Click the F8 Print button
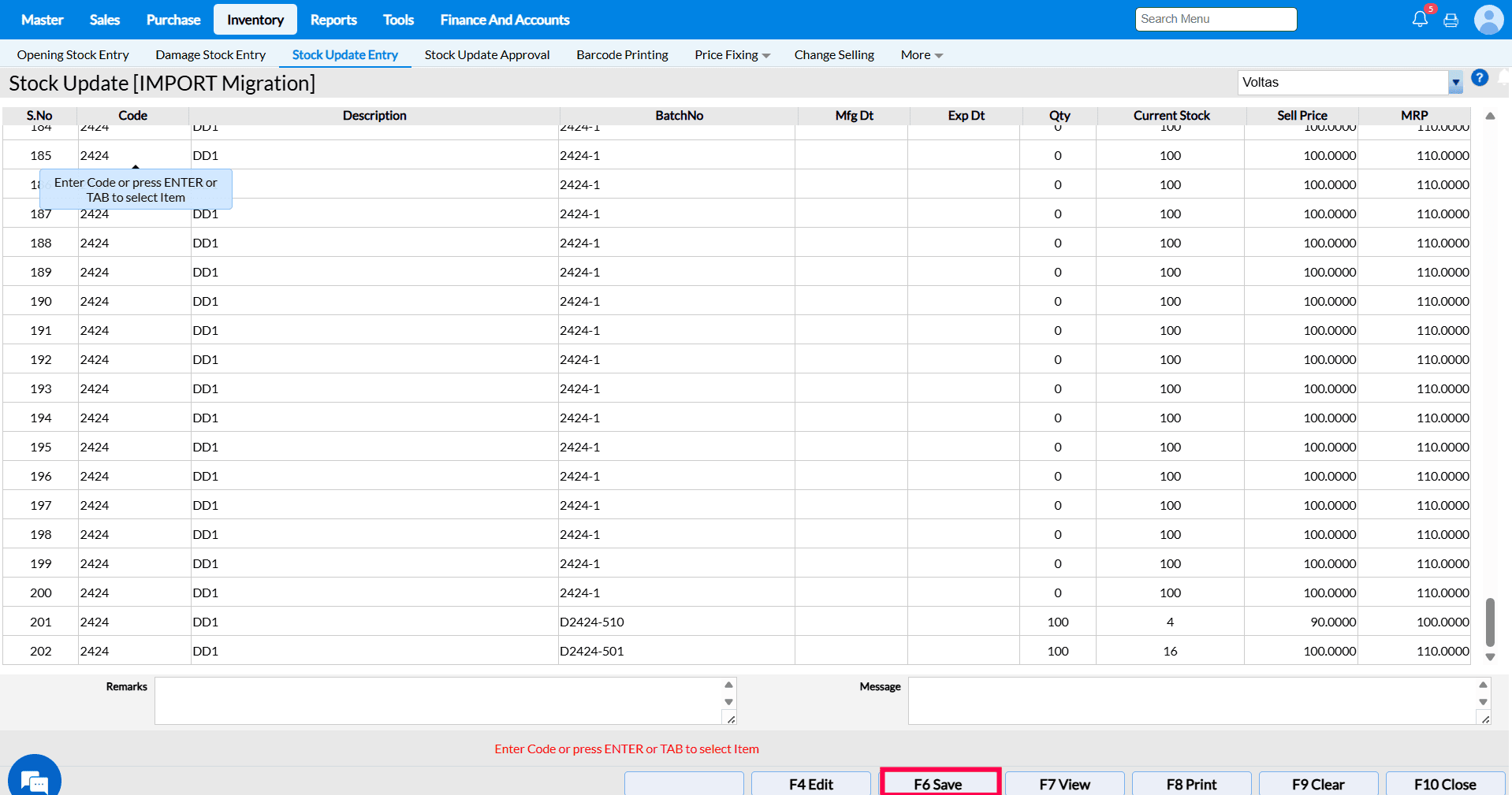The image size is (1512, 795). pyautogui.click(x=1190, y=784)
